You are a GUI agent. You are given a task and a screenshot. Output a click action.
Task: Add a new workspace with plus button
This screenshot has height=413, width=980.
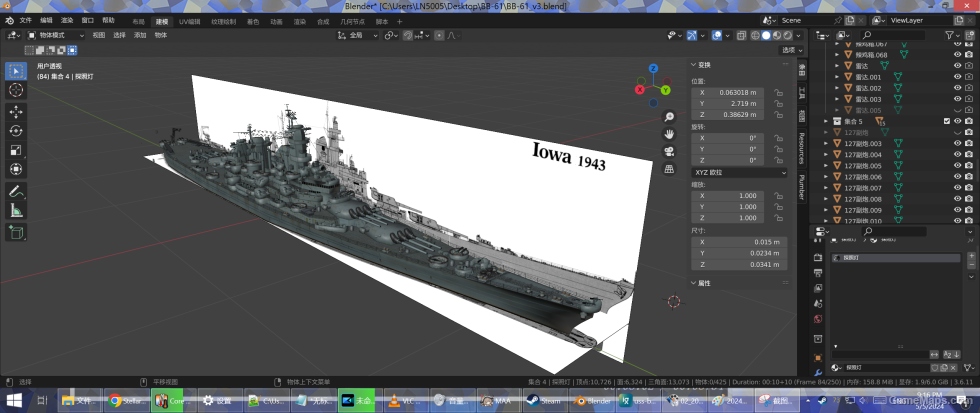(x=400, y=21)
